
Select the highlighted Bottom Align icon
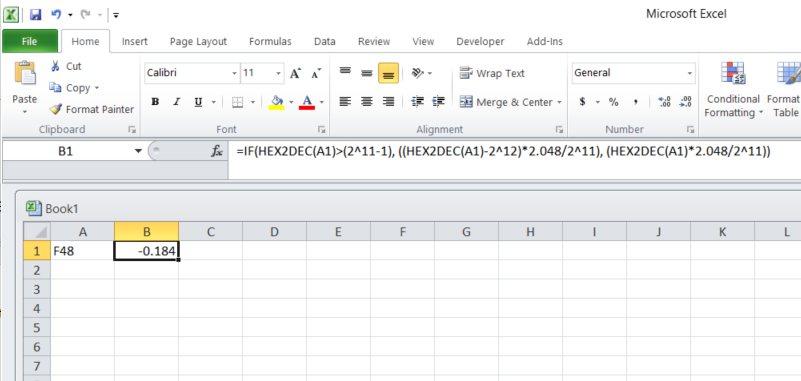click(x=388, y=73)
